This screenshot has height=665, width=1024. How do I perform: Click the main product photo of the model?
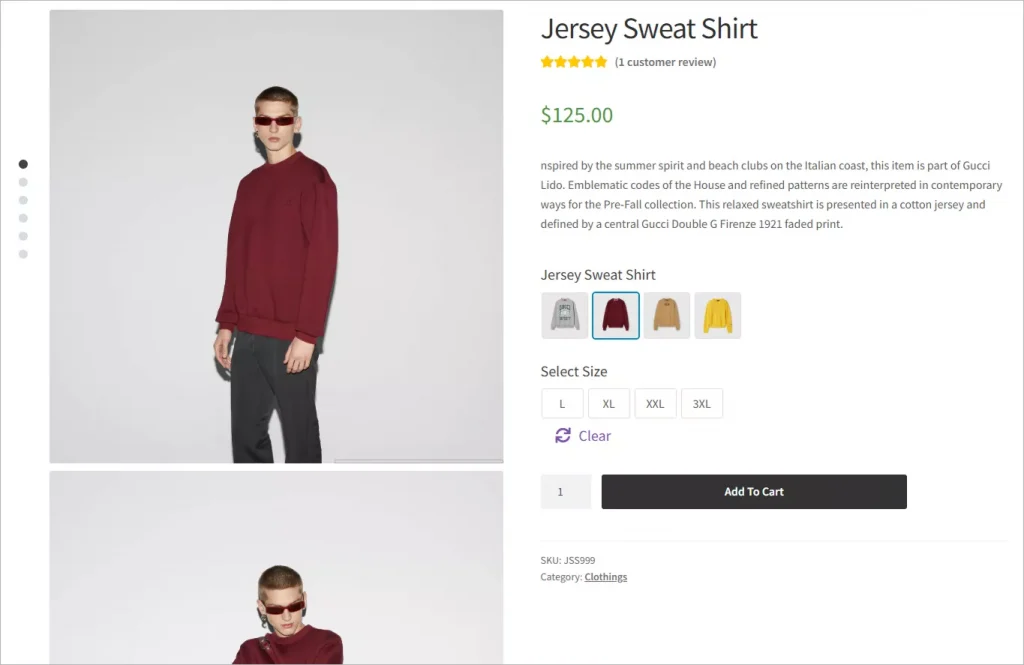[x=276, y=236]
